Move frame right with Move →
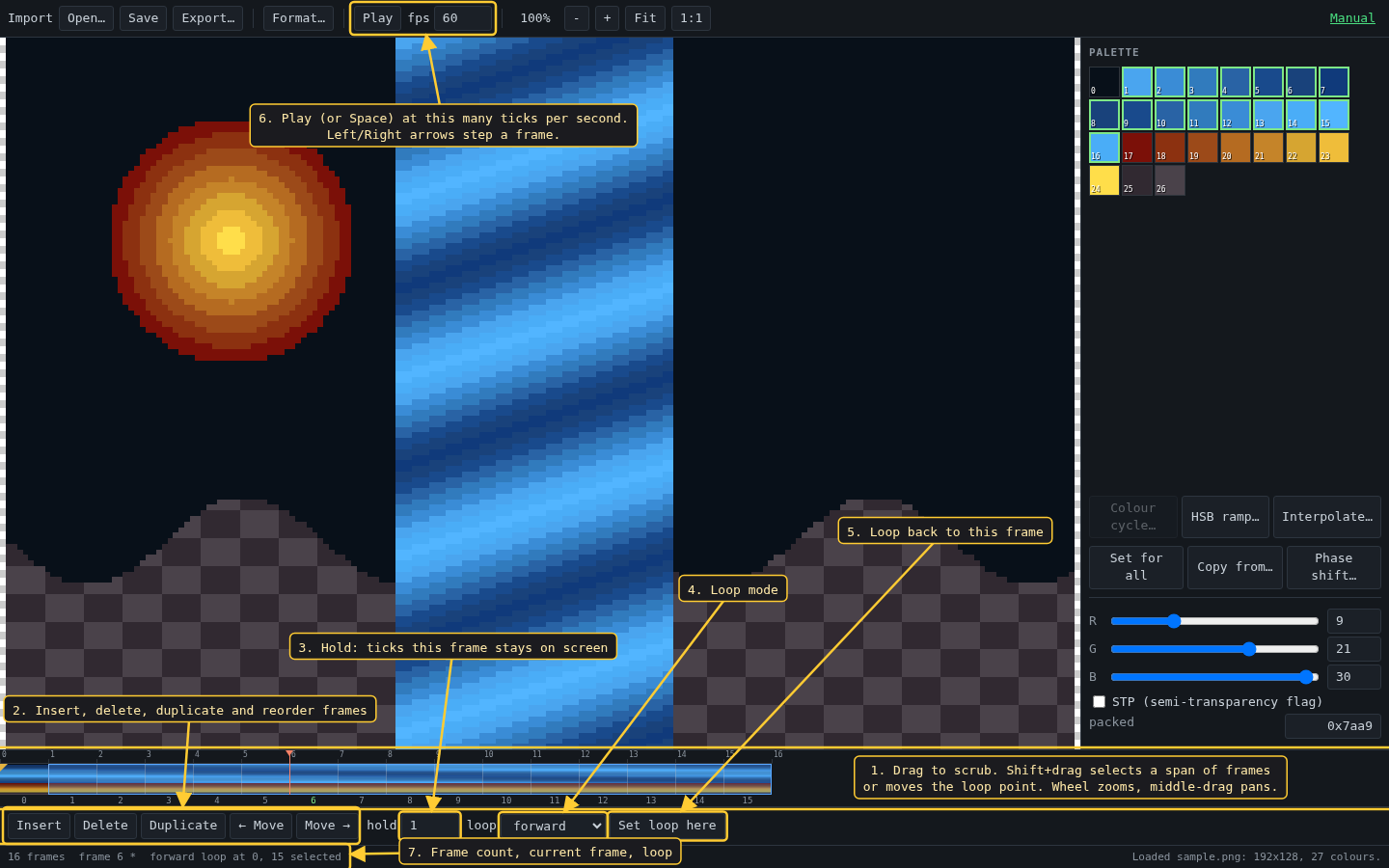Image resolution: width=1389 pixels, height=868 pixels. (327, 826)
